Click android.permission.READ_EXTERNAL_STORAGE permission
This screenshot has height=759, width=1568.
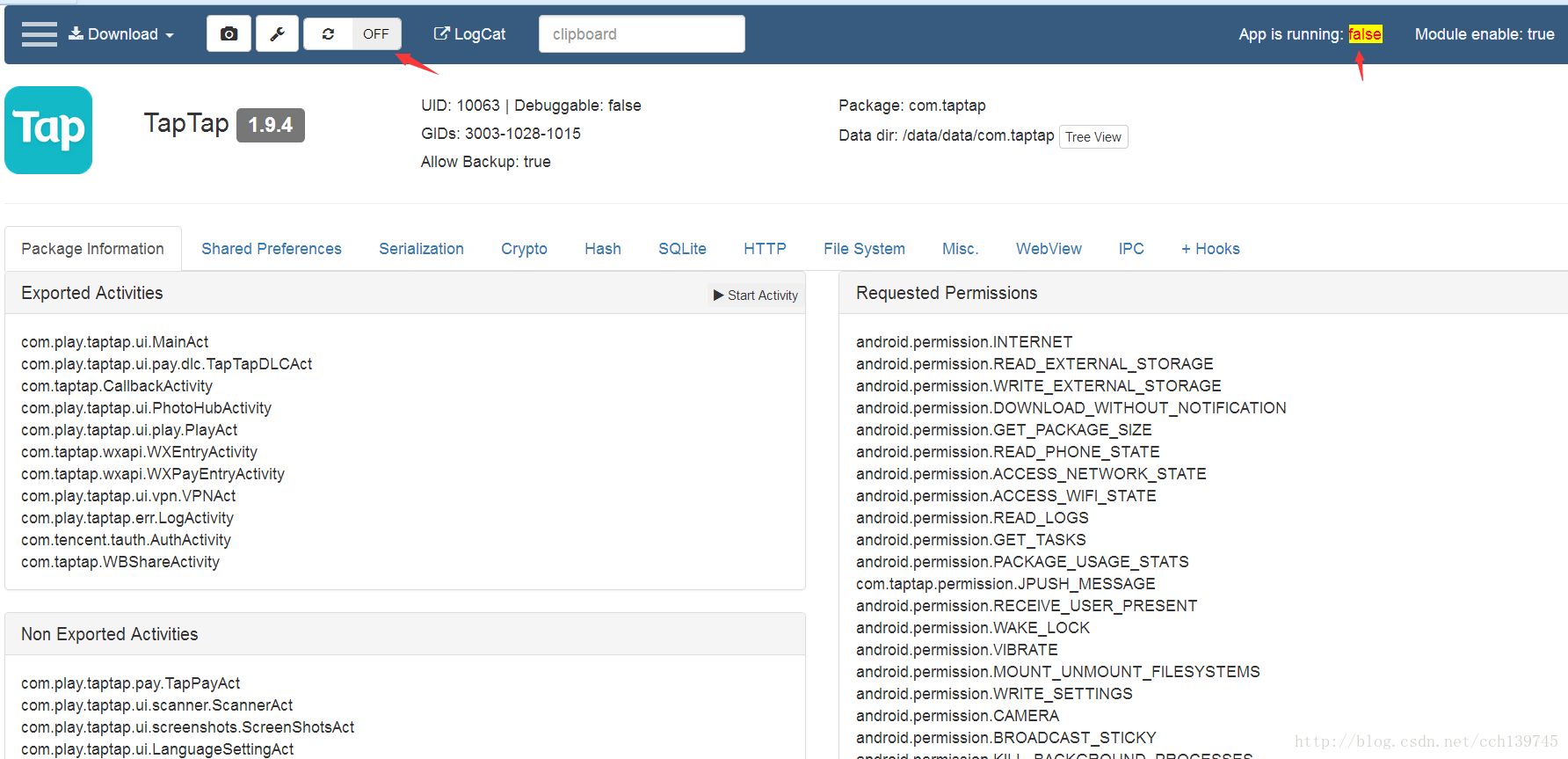click(1034, 364)
